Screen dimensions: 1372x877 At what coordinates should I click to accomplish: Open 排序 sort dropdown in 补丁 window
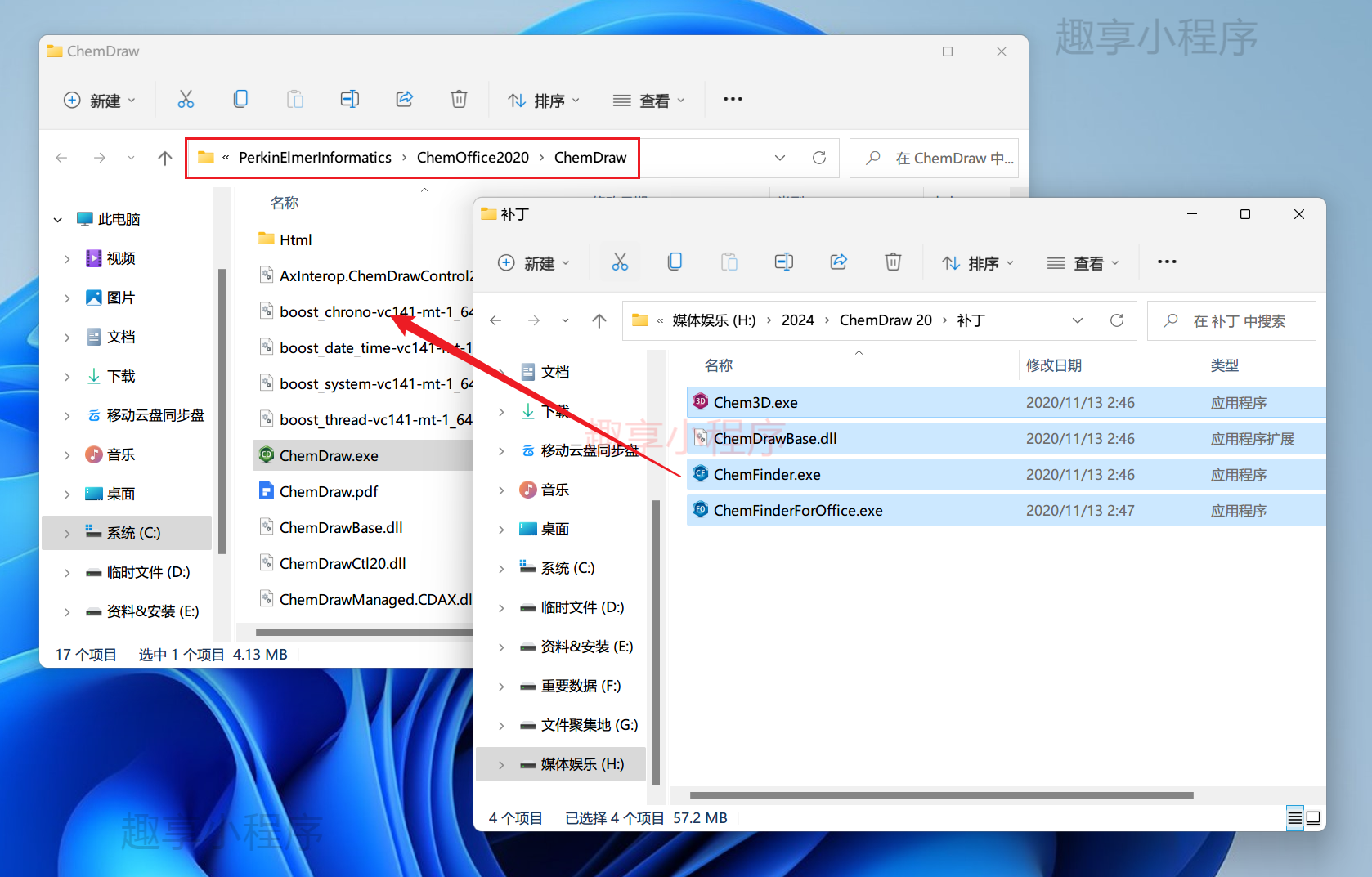click(x=978, y=262)
